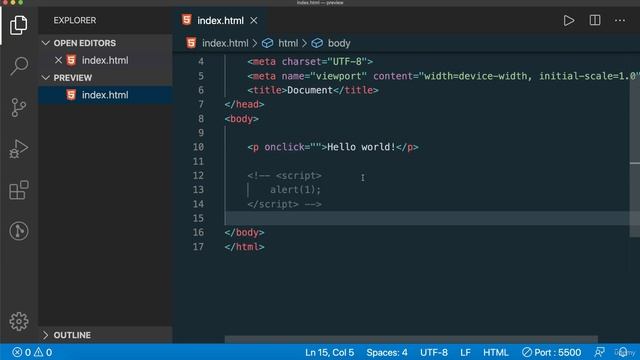Open the feedback icon in status bar

pyautogui.click(x=599, y=352)
